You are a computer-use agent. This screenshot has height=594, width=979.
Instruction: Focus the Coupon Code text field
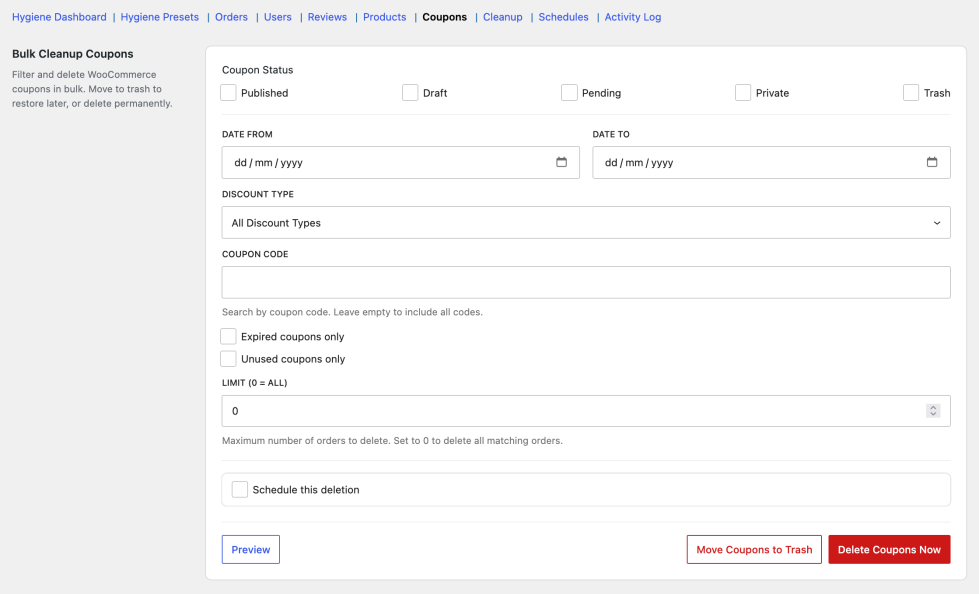[586, 282]
